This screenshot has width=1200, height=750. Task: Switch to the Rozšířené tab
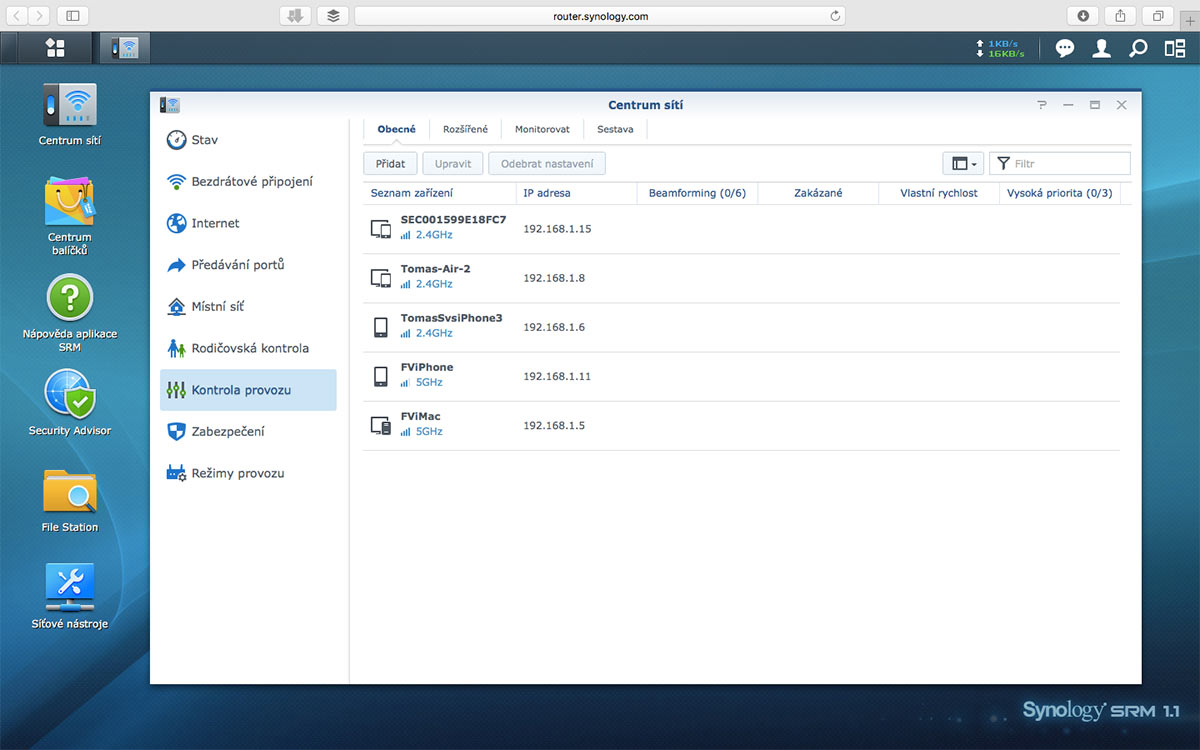[465, 129]
